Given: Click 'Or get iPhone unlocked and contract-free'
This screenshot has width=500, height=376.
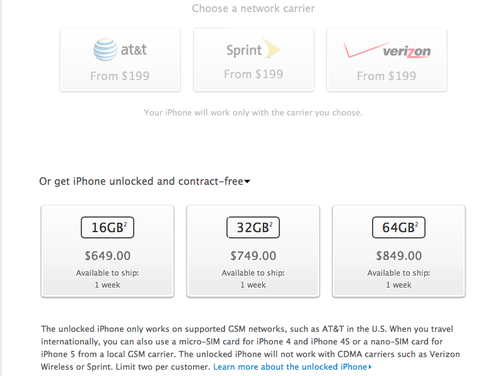Looking at the screenshot, I should pyautogui.click(x=141, y=181).
